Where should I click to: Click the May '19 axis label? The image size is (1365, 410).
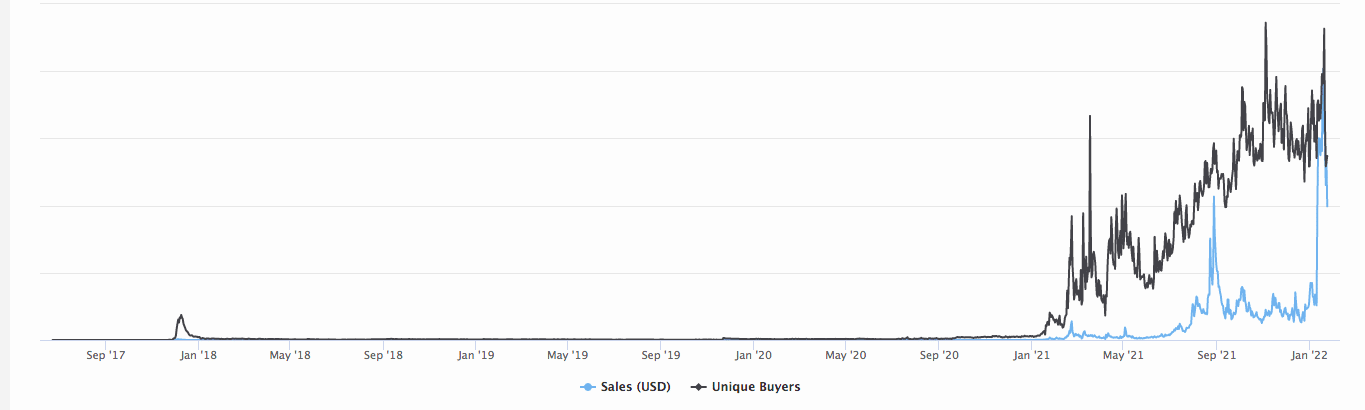567,354
